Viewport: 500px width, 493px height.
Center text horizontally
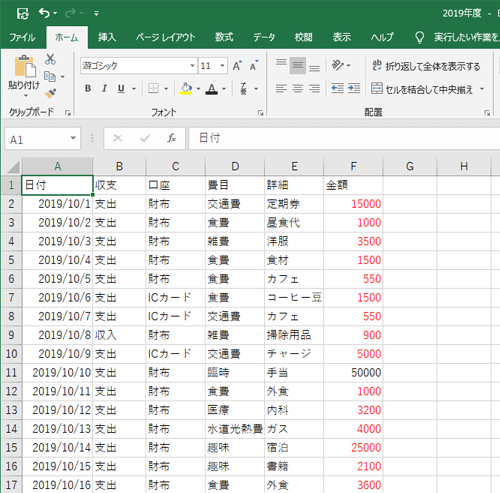pos(298,89)
